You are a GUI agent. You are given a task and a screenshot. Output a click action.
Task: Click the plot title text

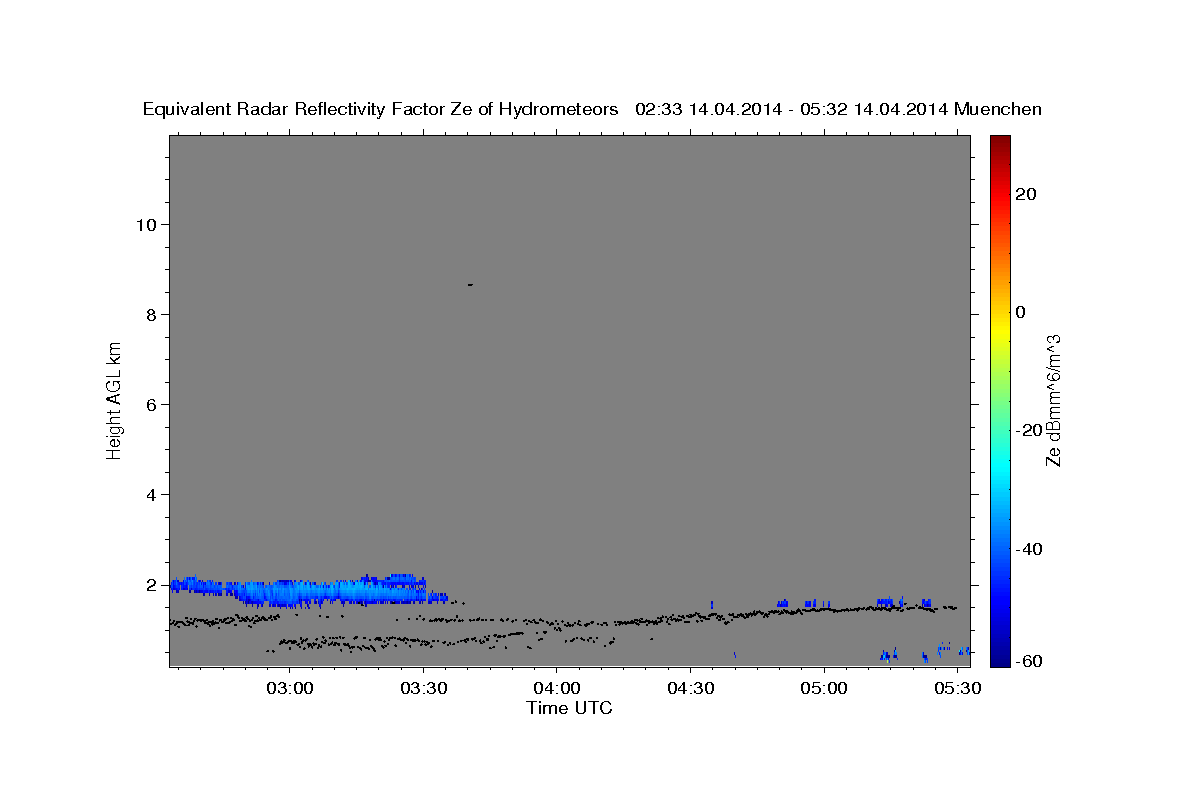[x=592, y=109]
